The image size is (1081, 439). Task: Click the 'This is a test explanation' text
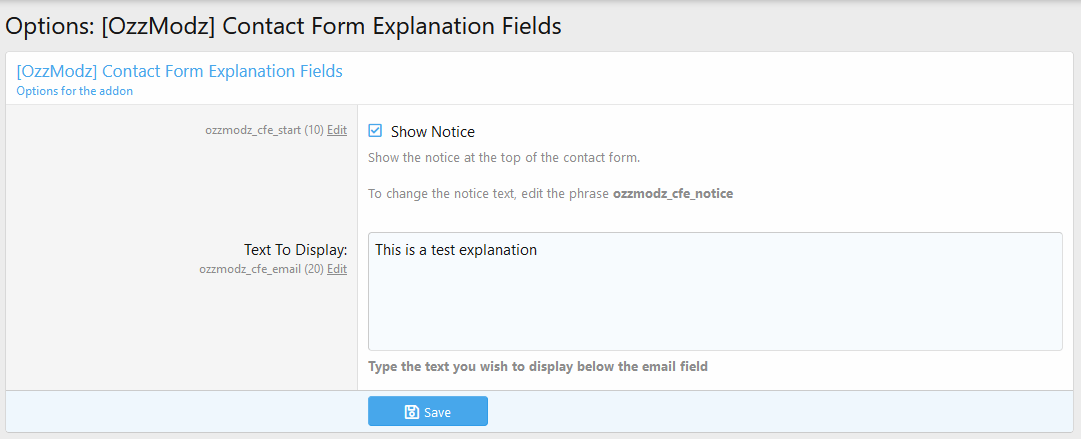(x=456, y=250)
